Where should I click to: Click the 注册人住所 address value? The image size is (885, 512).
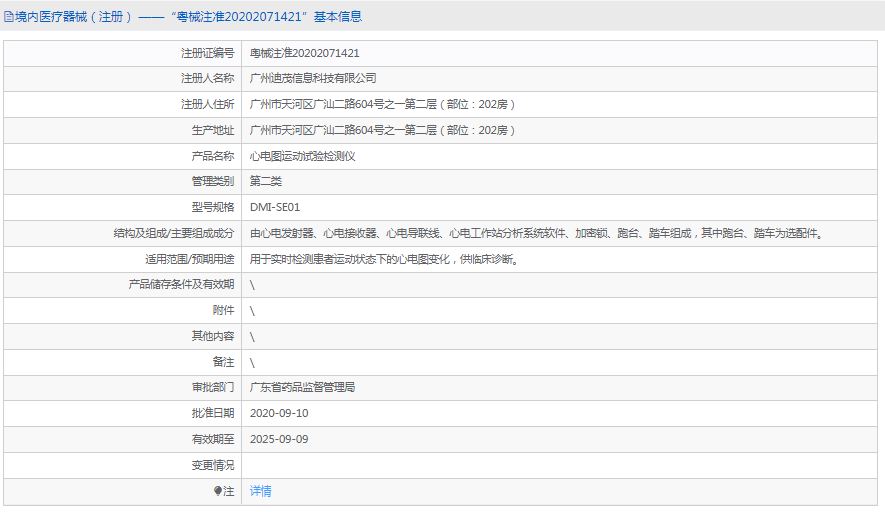tap(382, 104)
